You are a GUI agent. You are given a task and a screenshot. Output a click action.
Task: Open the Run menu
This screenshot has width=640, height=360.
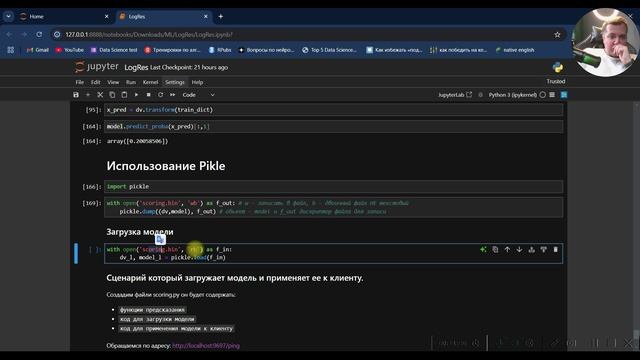(131, 82)
